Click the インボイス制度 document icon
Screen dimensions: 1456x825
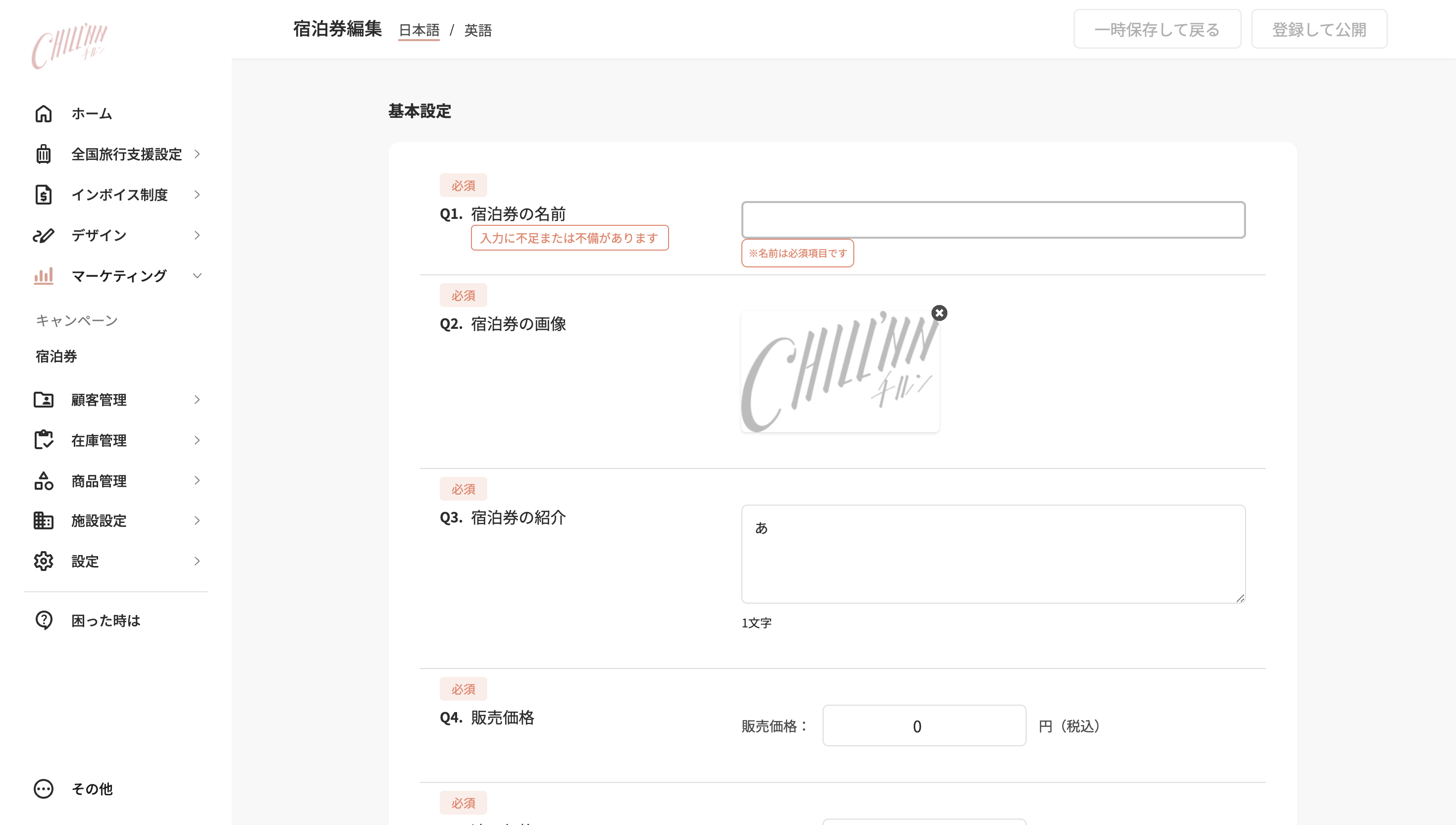[x=44, y=194]
